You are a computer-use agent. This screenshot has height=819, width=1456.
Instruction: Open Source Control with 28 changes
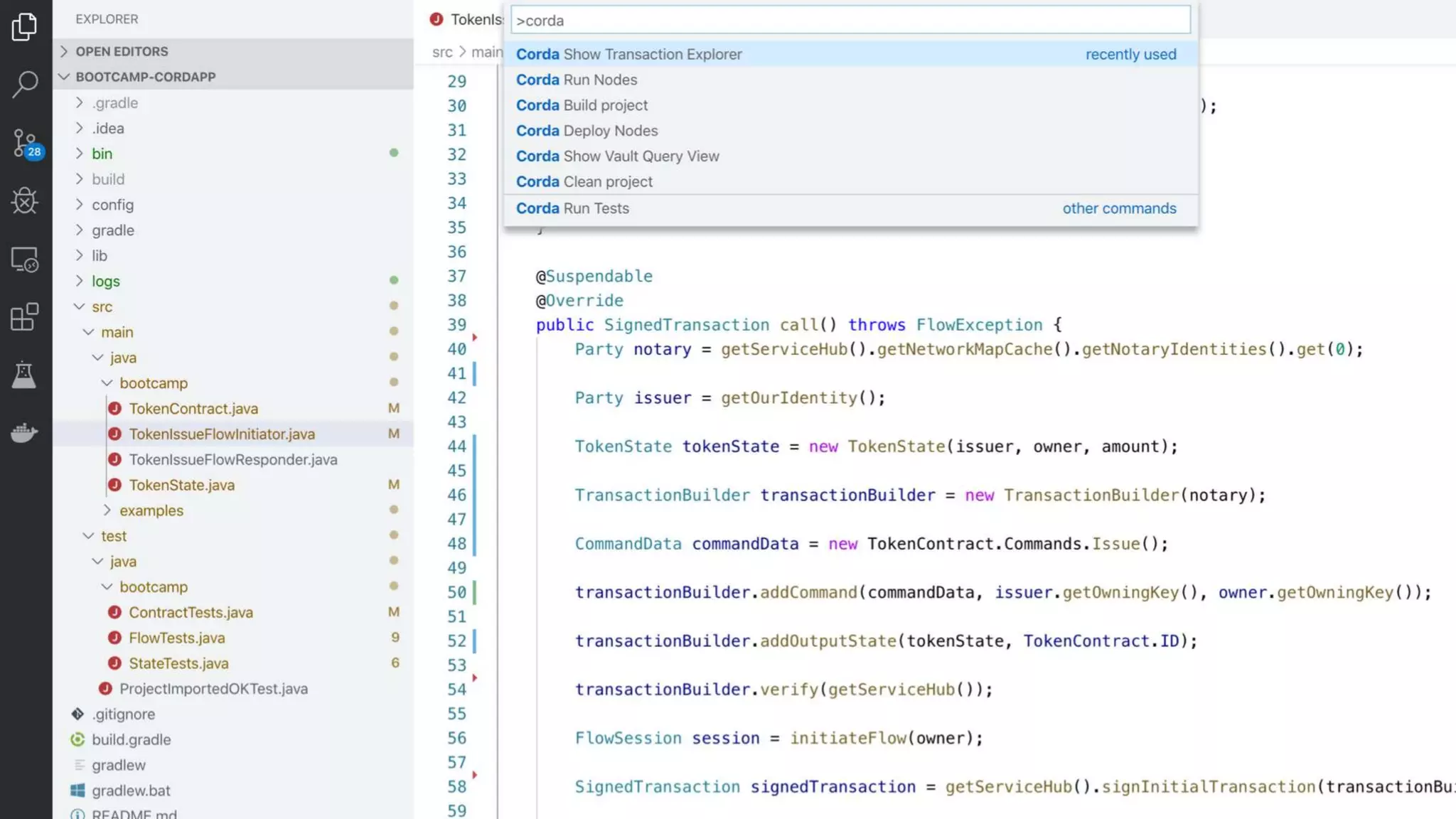pos(25,143)
